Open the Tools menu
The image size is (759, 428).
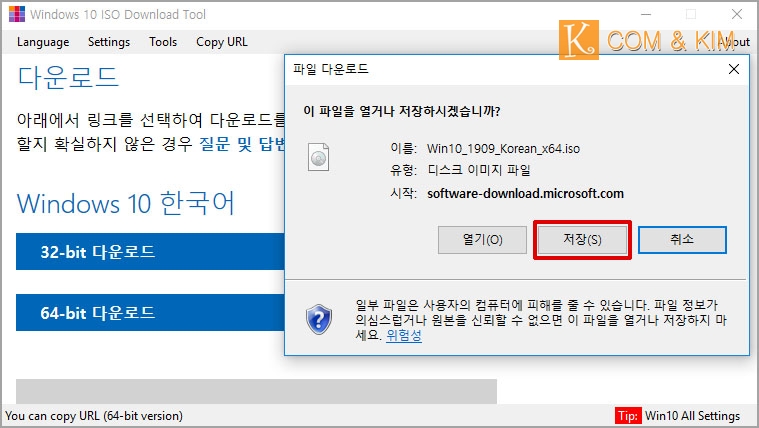163,42
